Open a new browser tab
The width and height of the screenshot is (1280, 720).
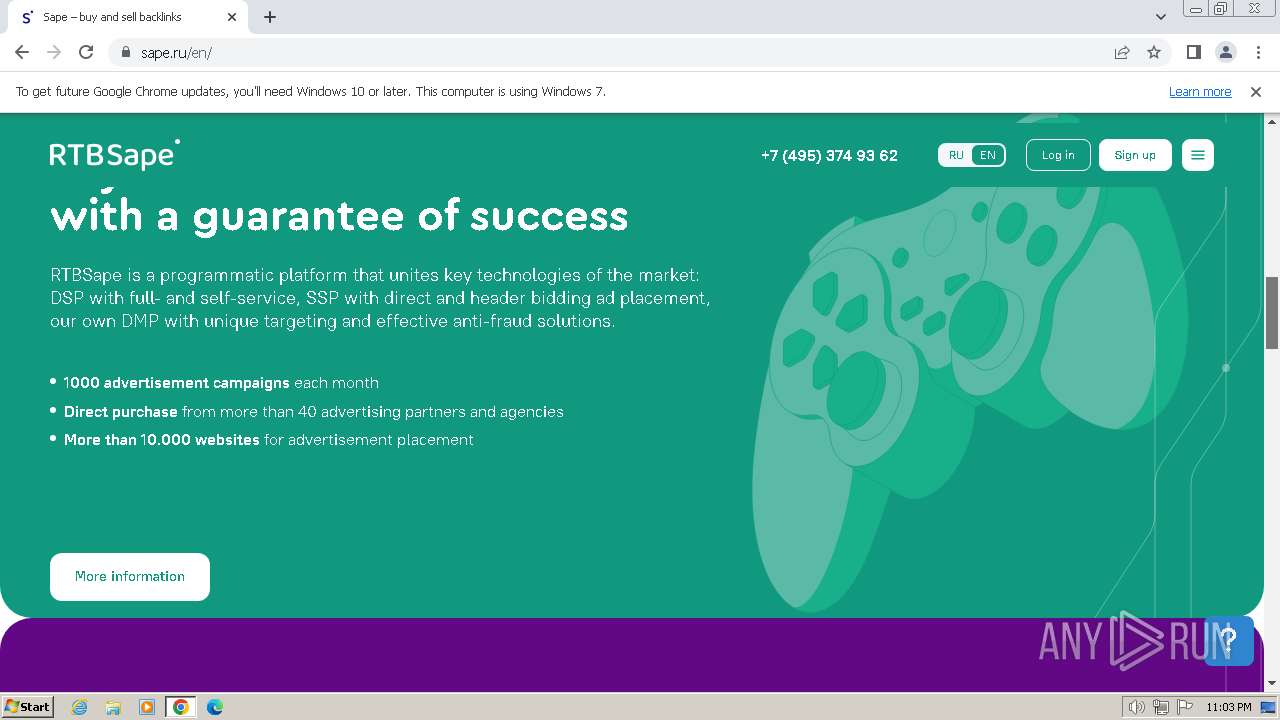coord(270,17)
